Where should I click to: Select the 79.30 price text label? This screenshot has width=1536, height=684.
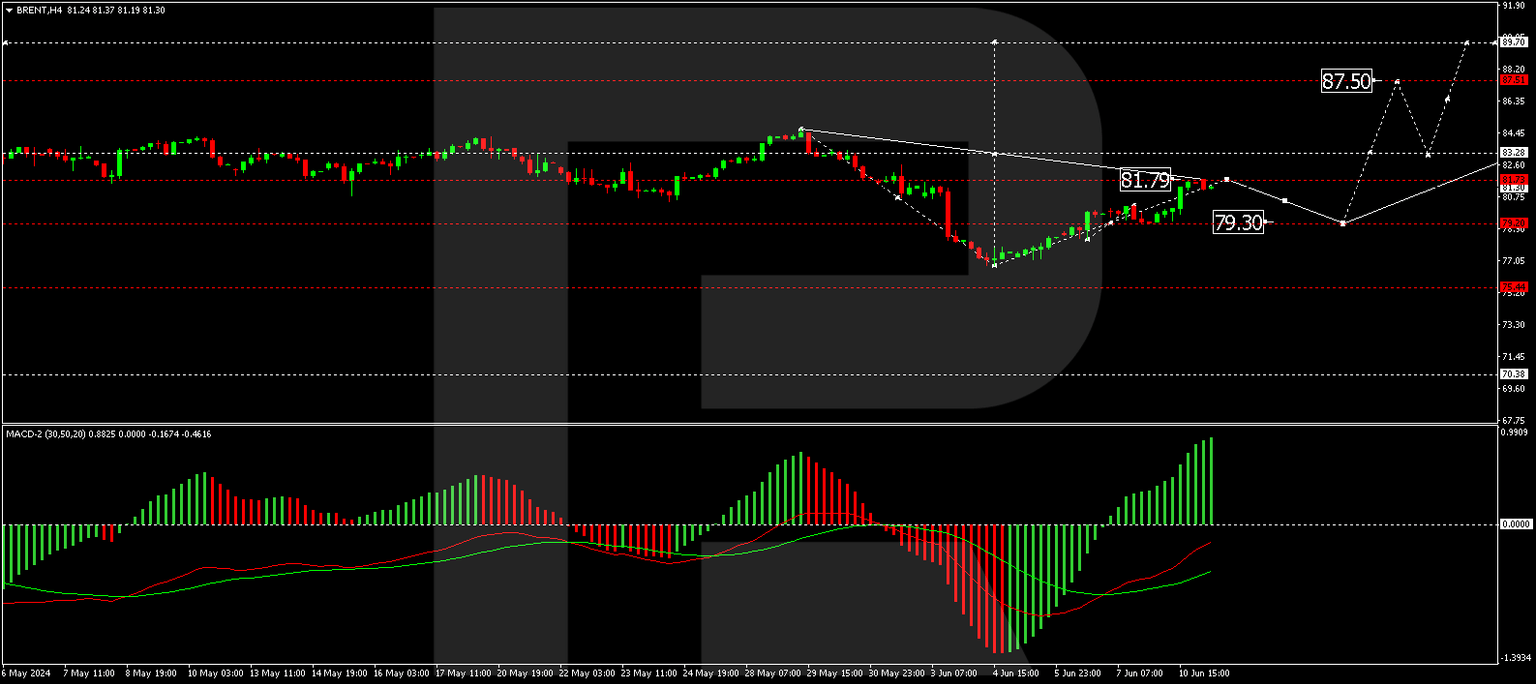pyautogui.click(x=1237, y=222)
